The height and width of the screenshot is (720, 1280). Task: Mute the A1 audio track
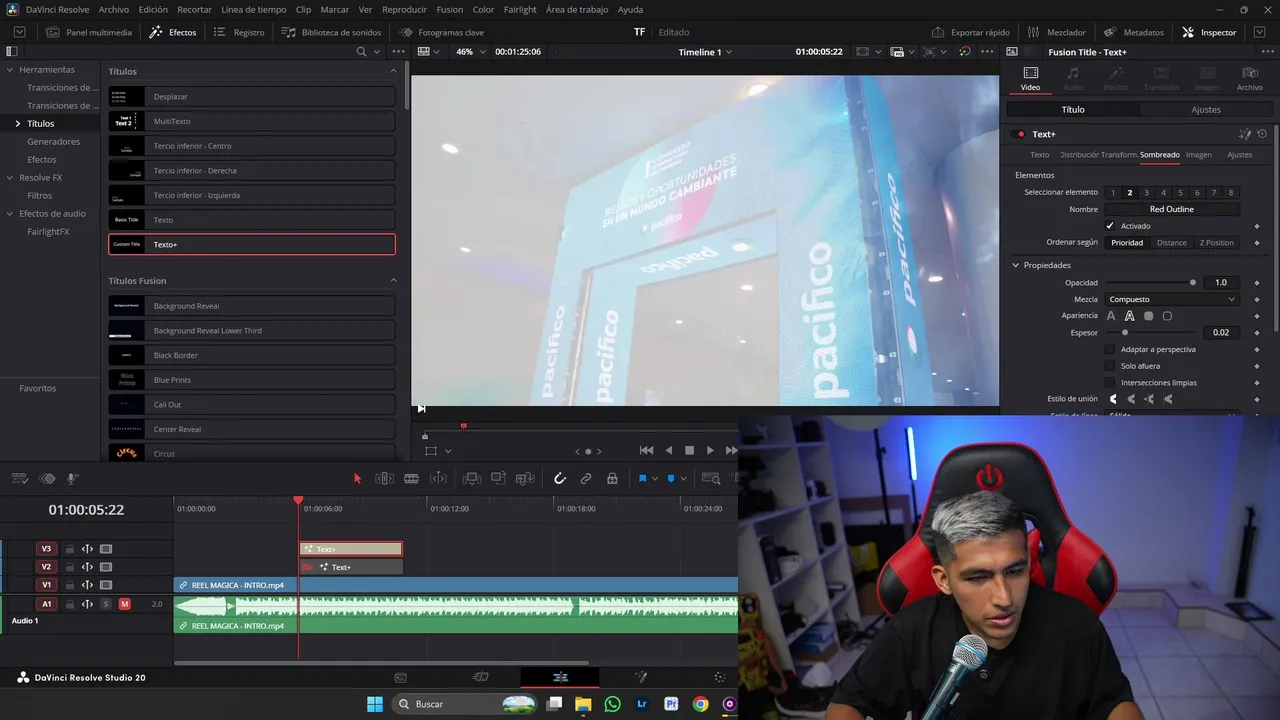125,604
